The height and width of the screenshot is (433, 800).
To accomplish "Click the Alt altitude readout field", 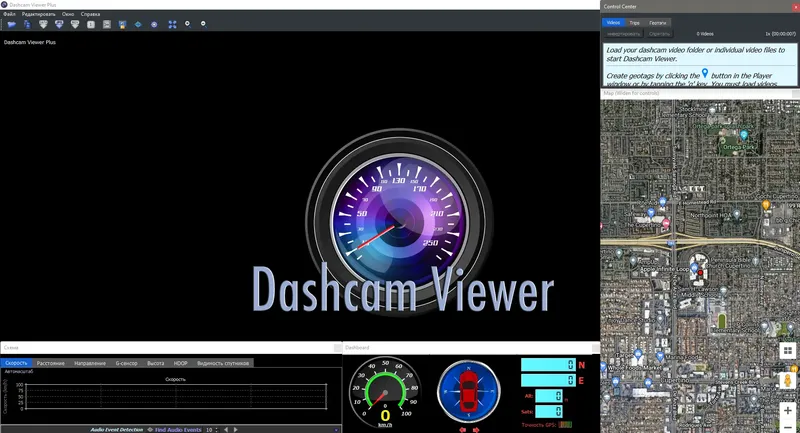I will click(x=549, y=396).
